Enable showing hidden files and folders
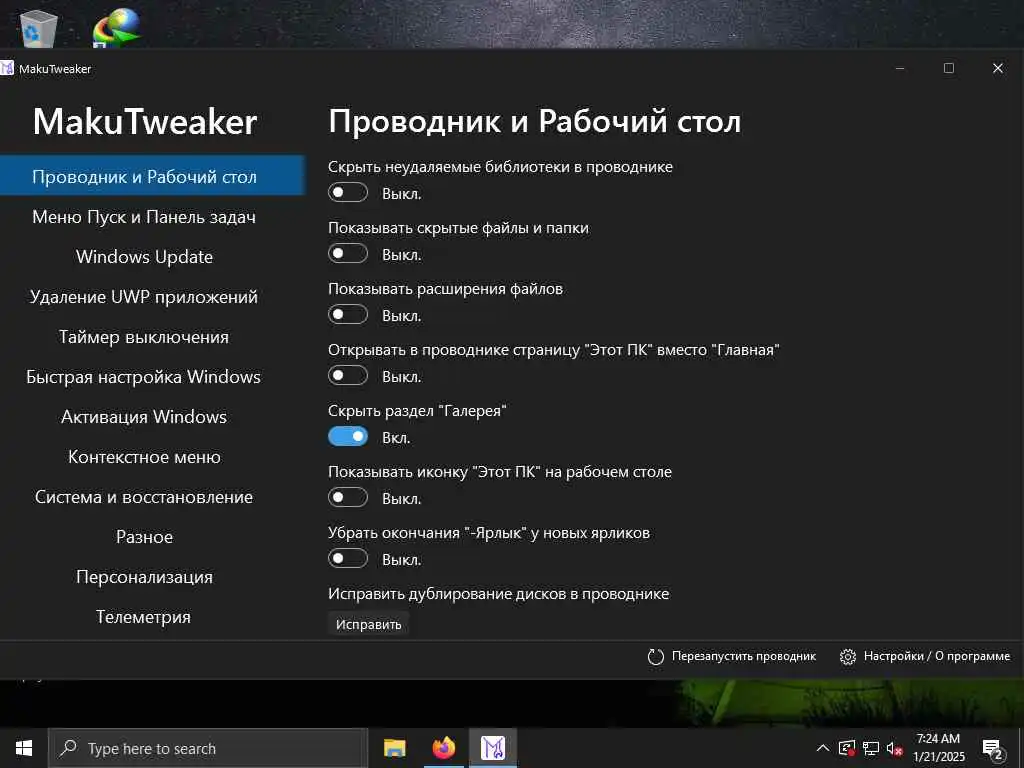 click(x=347, y=254)
